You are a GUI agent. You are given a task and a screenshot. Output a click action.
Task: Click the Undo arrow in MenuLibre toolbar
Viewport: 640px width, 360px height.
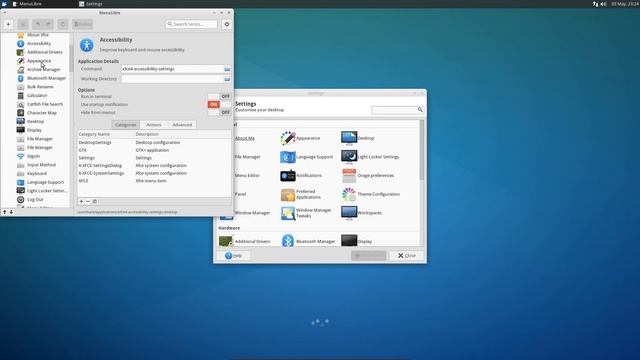coord(38,24)
